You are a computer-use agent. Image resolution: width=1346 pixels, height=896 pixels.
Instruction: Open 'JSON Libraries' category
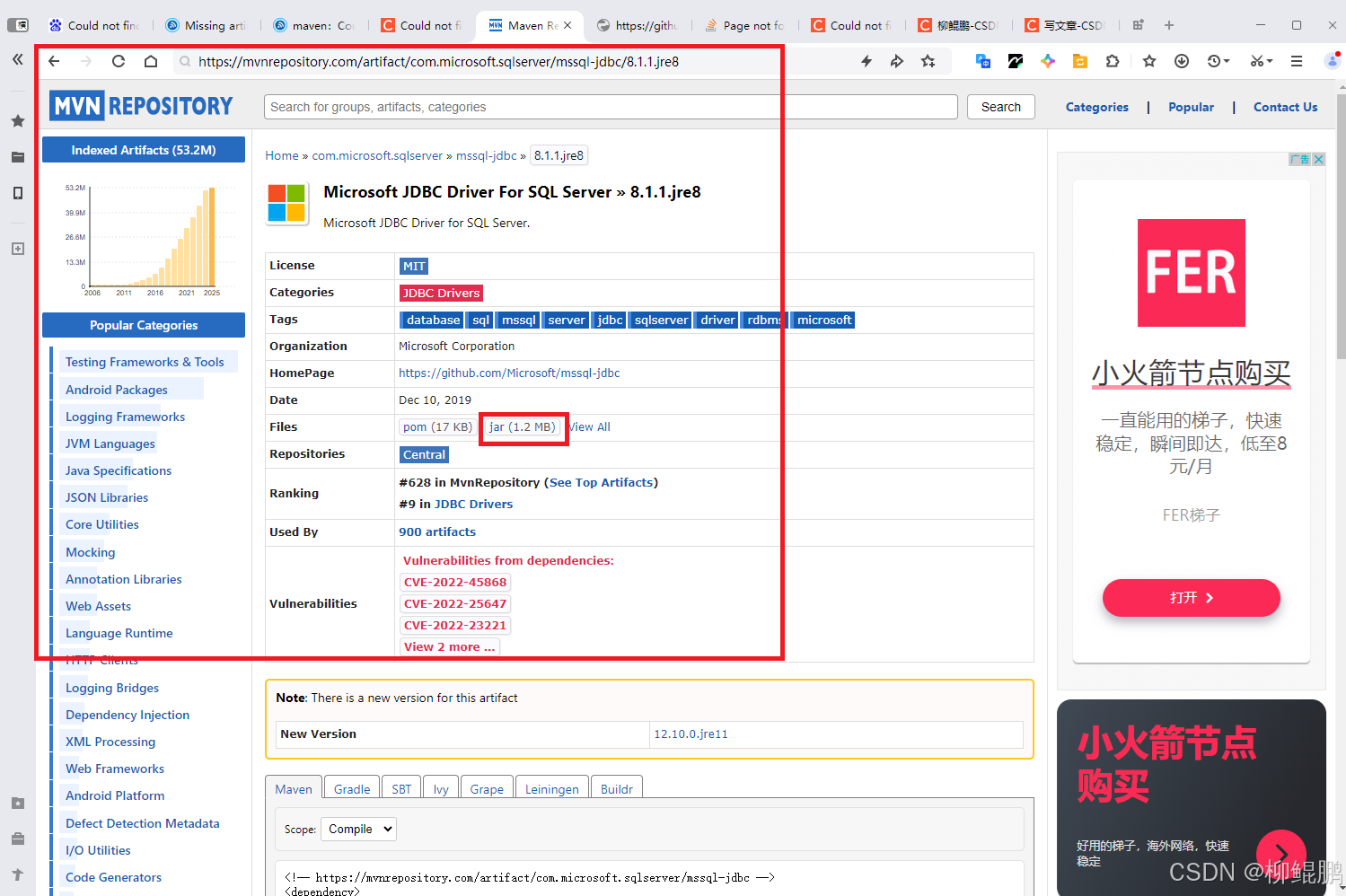(x=107, y=497)
